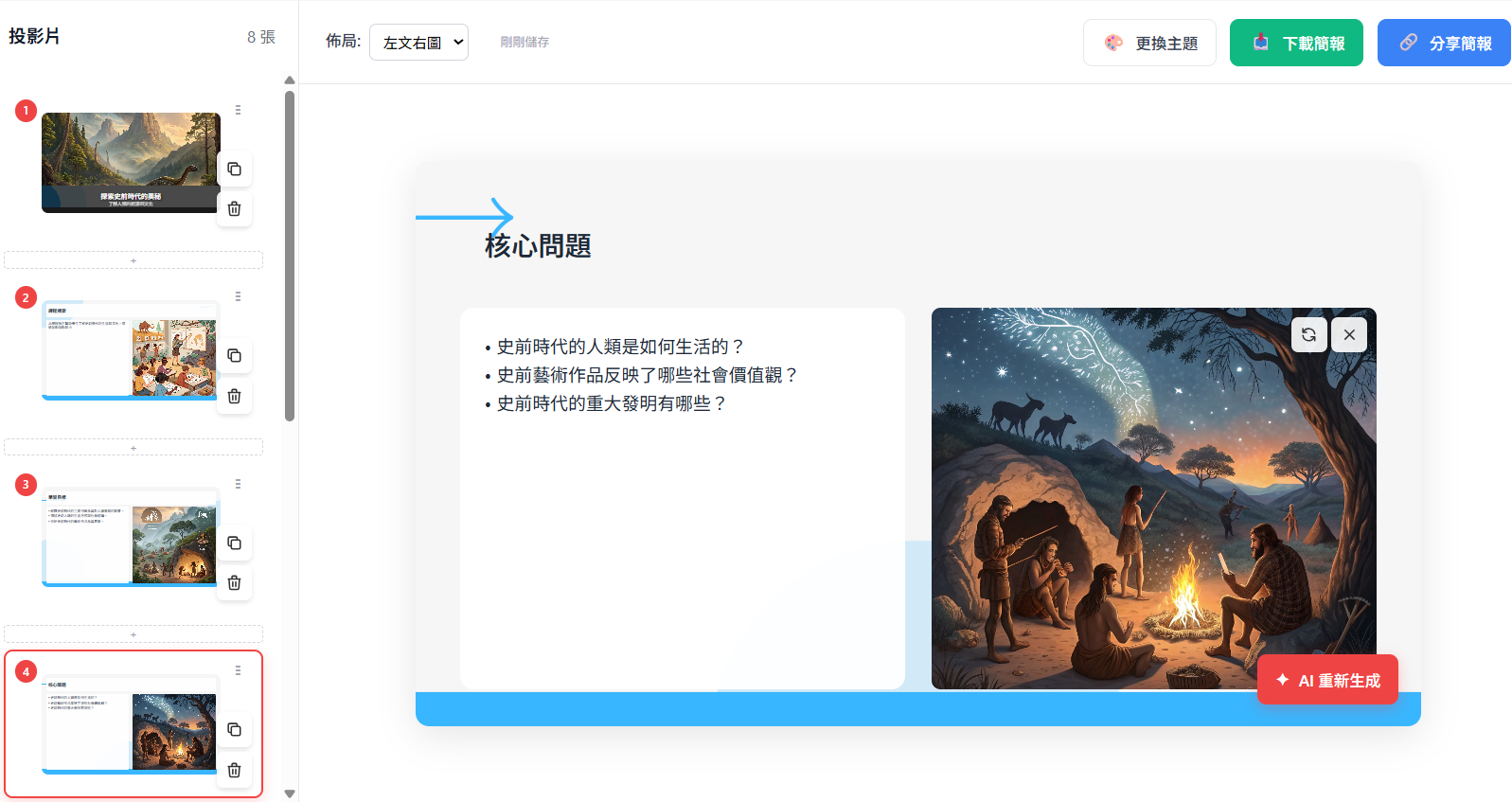Open slide 4 three-dot options menu
The width and height of the screenshot is (1512, 802).
[238, 670]
